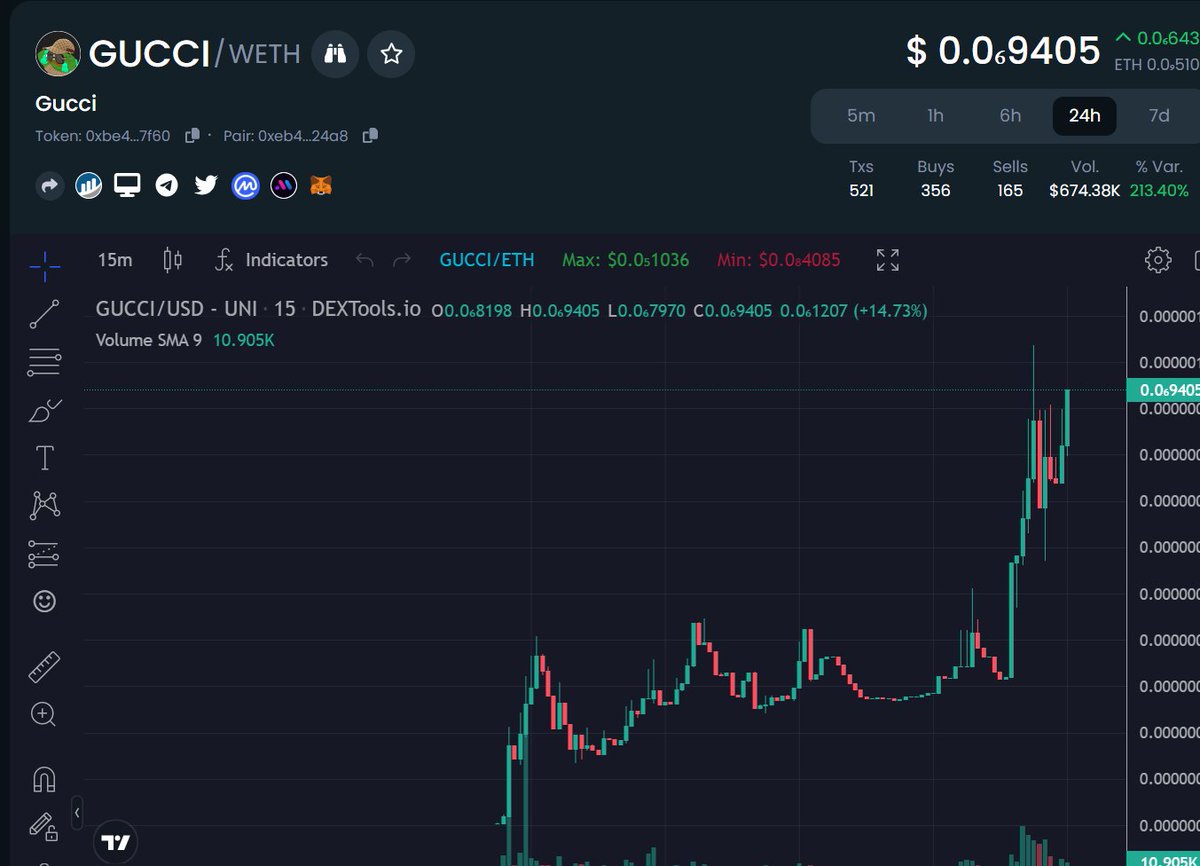Open Gucci CoinMarketCap page
This screenshot has height=866, width=1200.
coord(245,185)
